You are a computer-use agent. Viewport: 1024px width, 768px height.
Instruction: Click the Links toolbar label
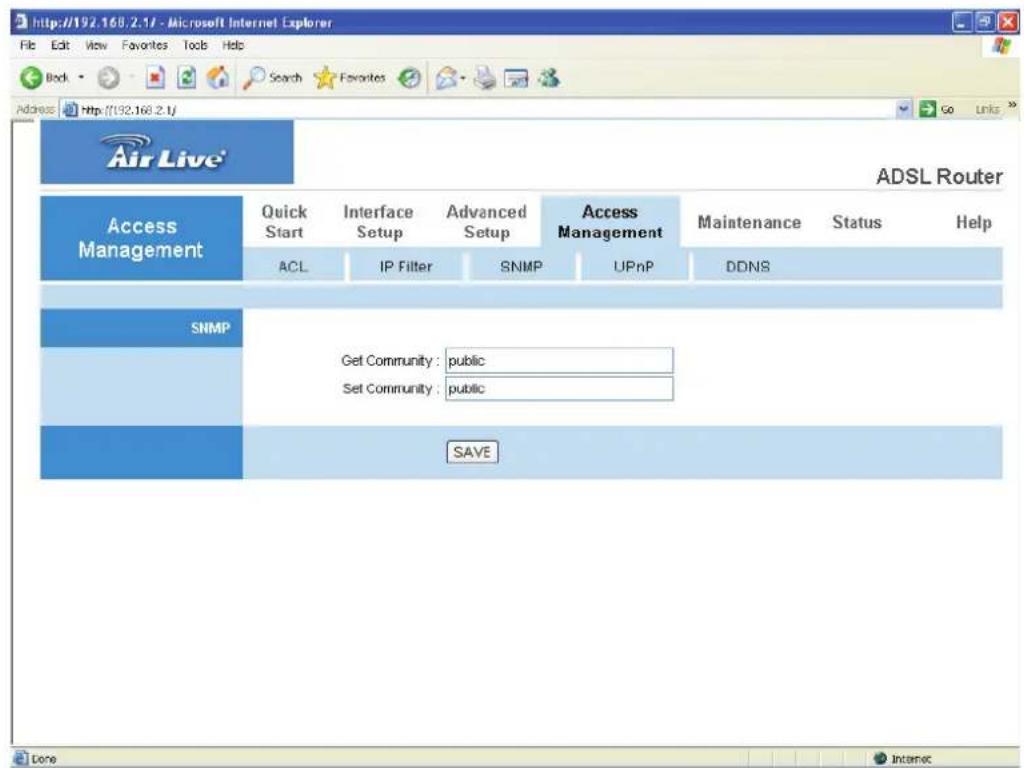click(987, 110)
